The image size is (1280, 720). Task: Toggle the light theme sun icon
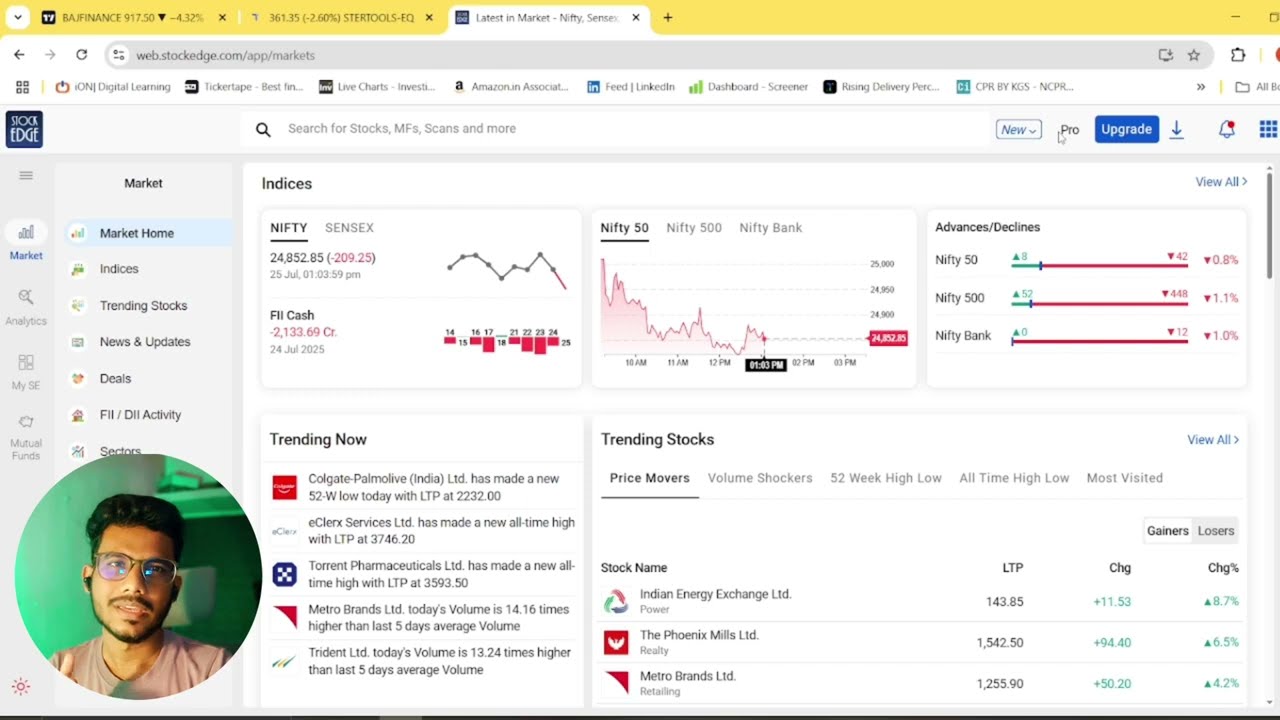click(21, 686)
